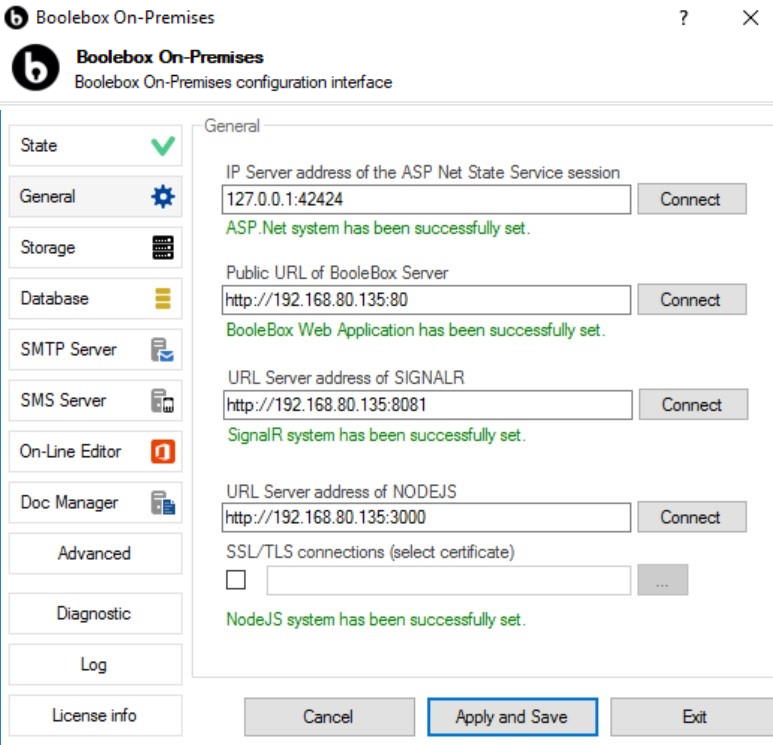Click the 'URL Server address of NODEJS' label
This screenshot has height=745, width=773.
coord(341,492)
